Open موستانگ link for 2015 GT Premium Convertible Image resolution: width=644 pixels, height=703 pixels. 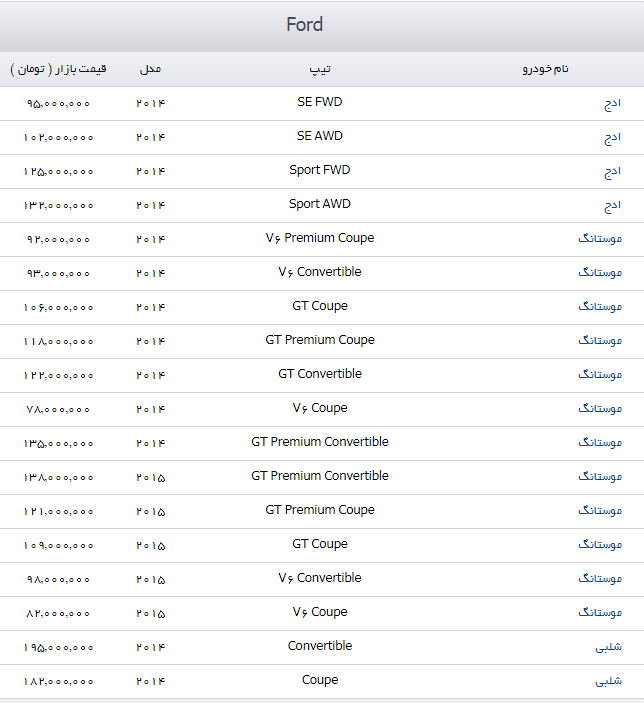[600, 476]
